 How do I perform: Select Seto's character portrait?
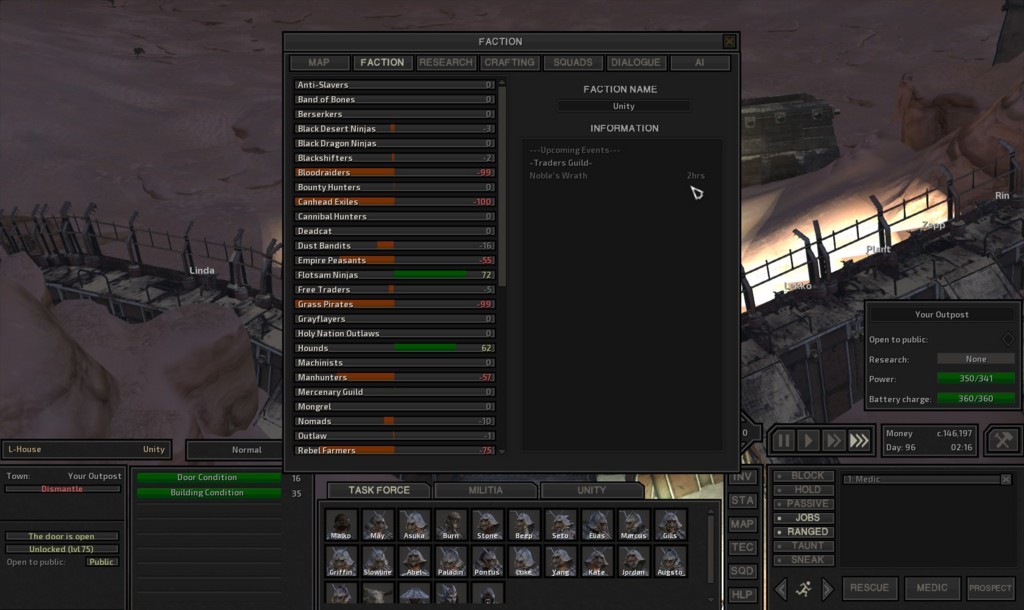pos(560,525)
